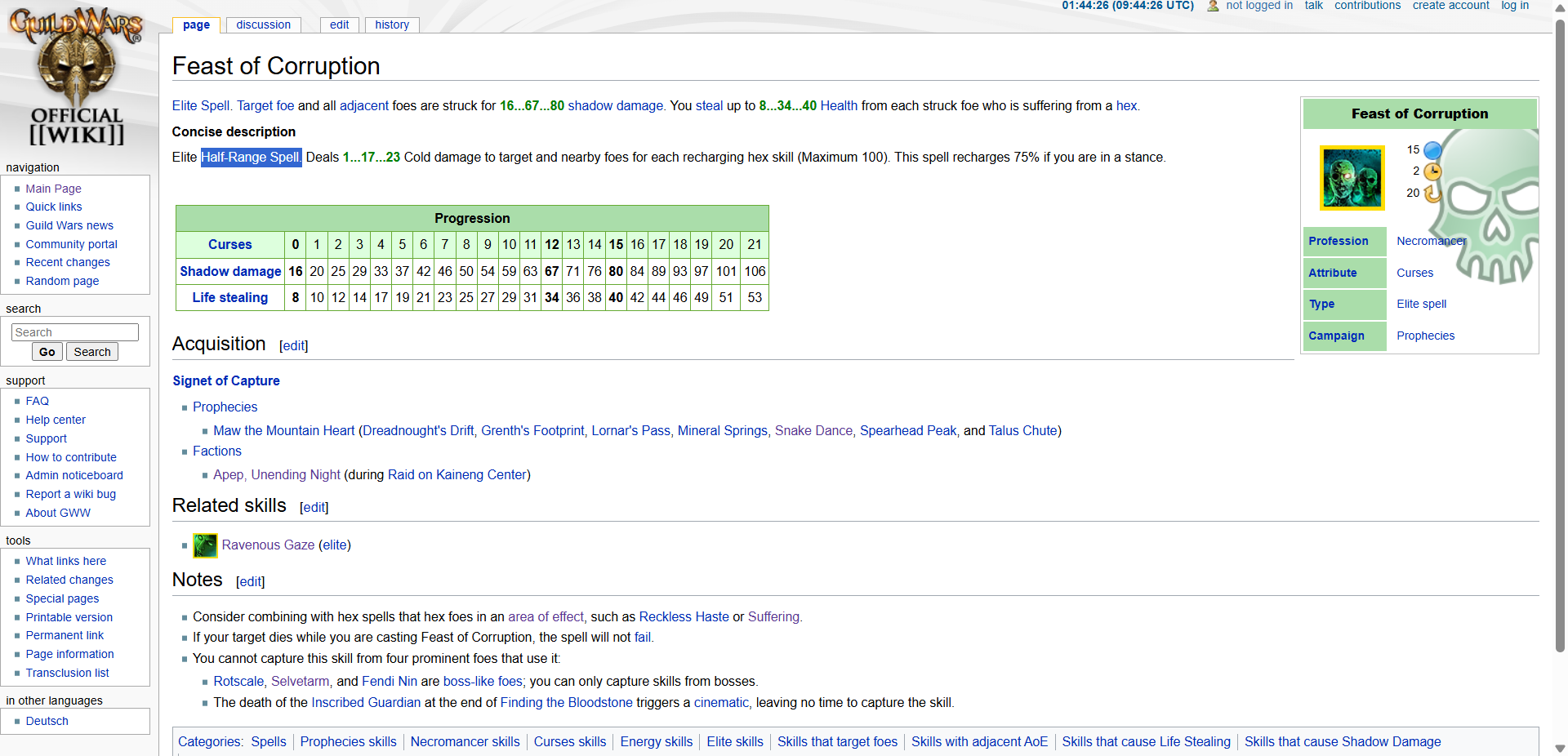Open What links here tool
The height and width of the screenshot is (756, 1568).
[x=66, y=561]
